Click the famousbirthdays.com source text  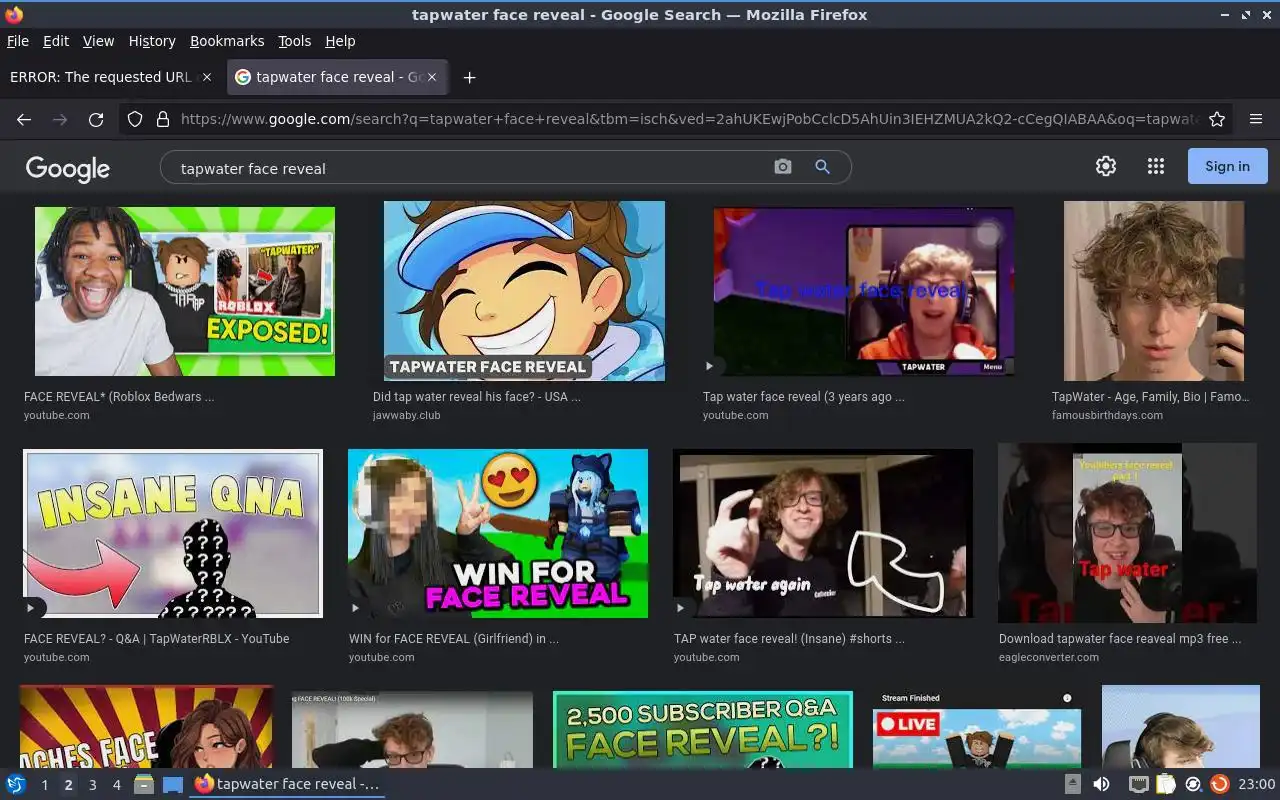(x=1107, y=415)
